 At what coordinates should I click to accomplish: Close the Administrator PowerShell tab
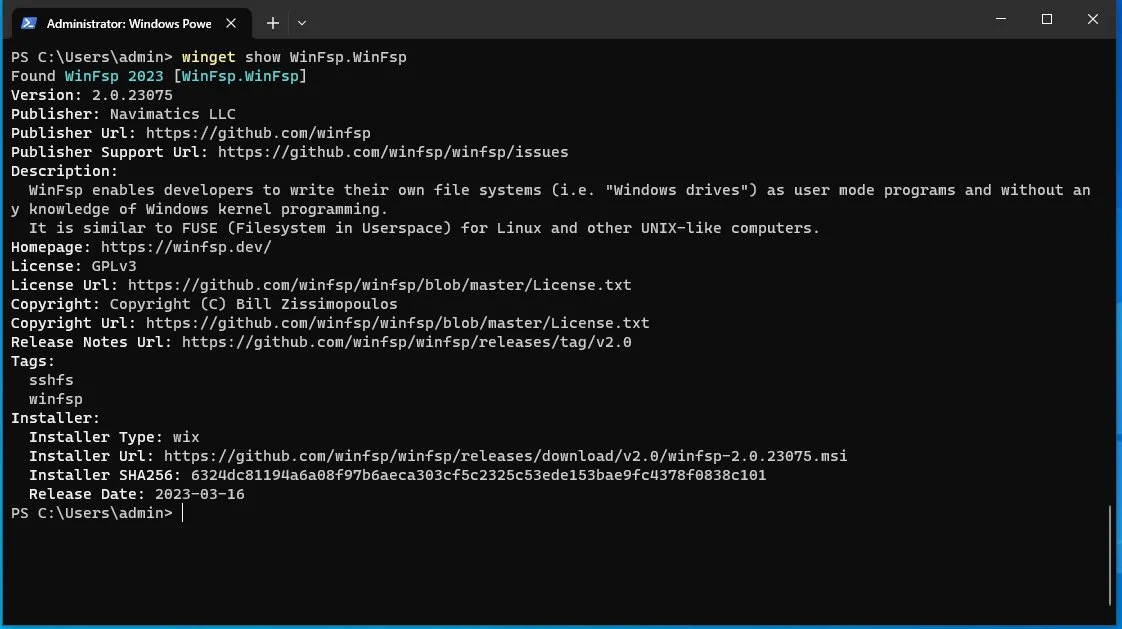pos(231,22)
